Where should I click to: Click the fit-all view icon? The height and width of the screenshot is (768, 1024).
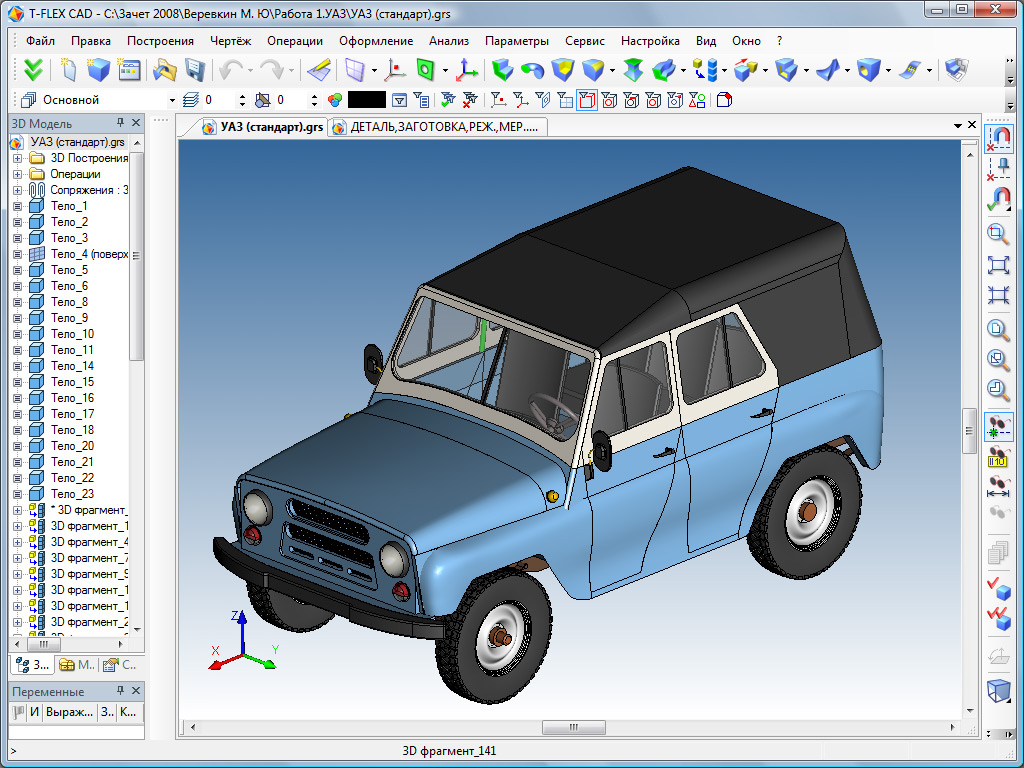[x=999, y=264]
